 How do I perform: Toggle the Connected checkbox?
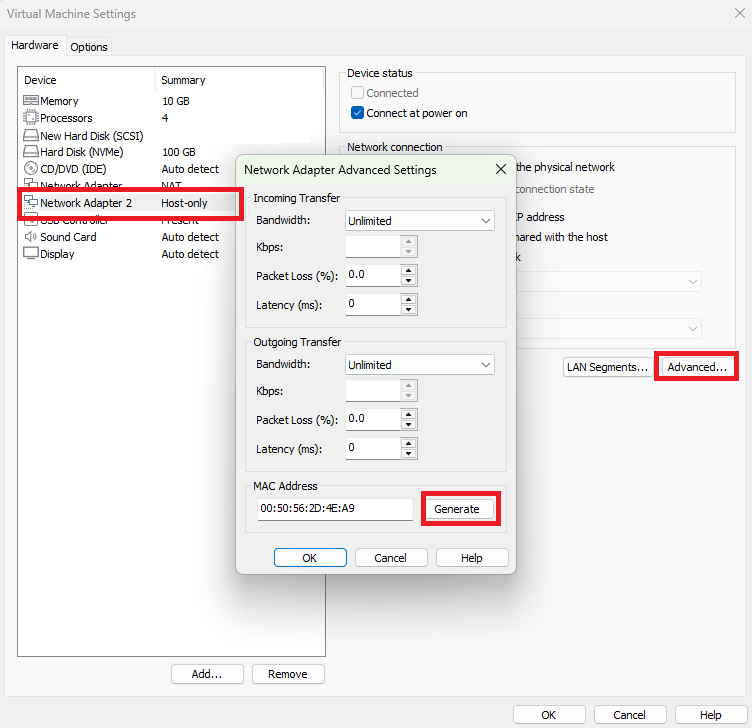click(357, 93)
